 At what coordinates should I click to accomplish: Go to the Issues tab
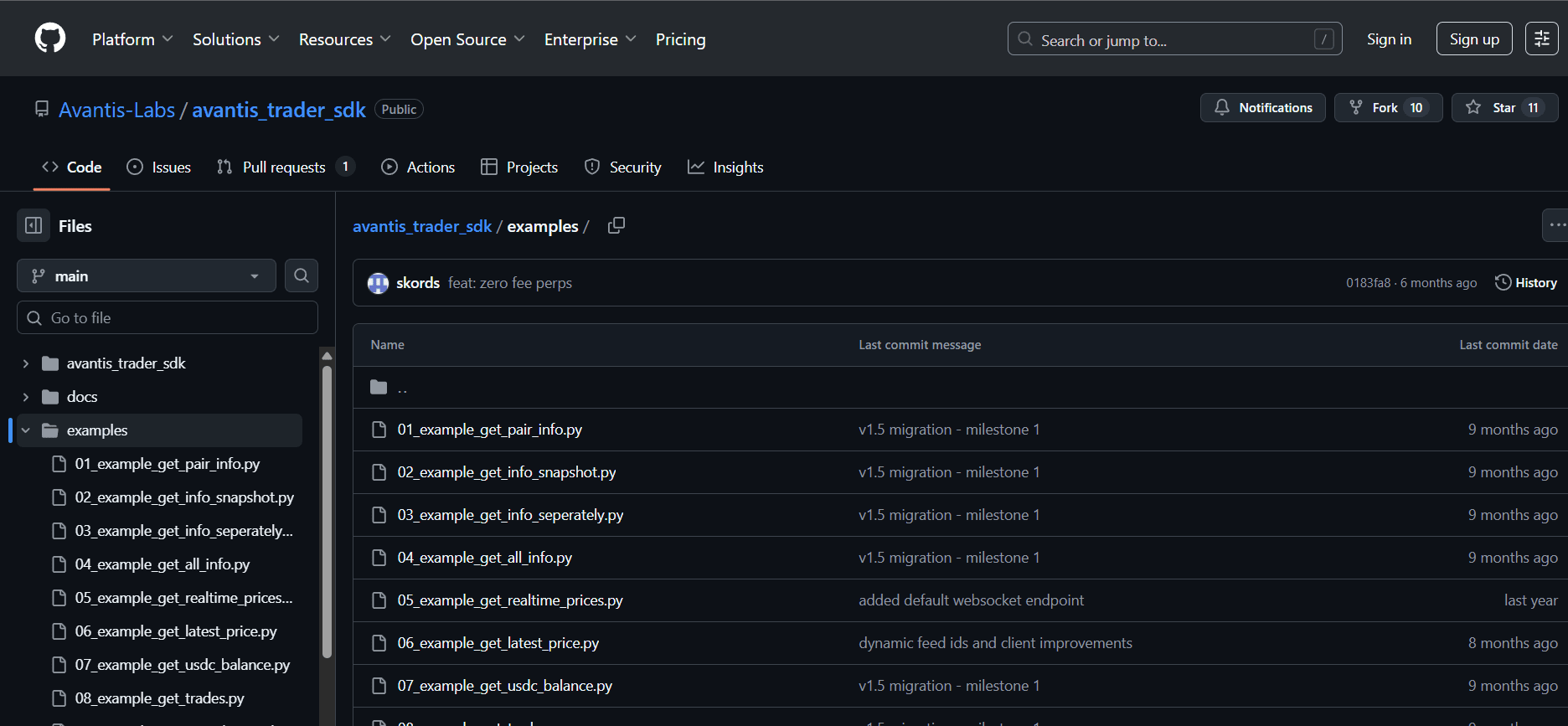tap(159, 167)
